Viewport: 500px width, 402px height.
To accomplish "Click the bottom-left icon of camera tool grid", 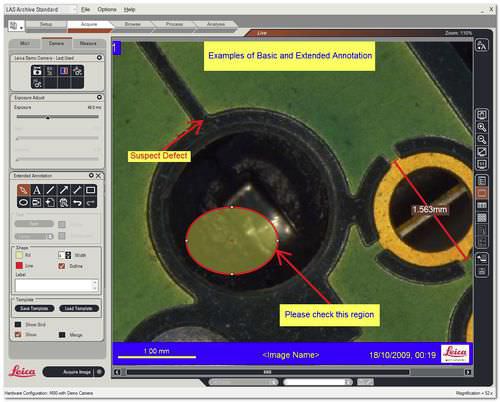I will tap(37, 83).
